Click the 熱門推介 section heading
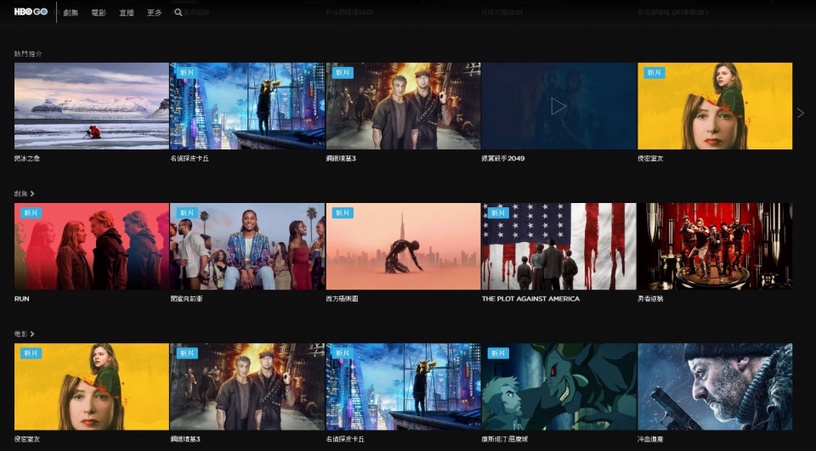Image resolution: width=816 pixels, height=451 pixels. coord(28,54)
